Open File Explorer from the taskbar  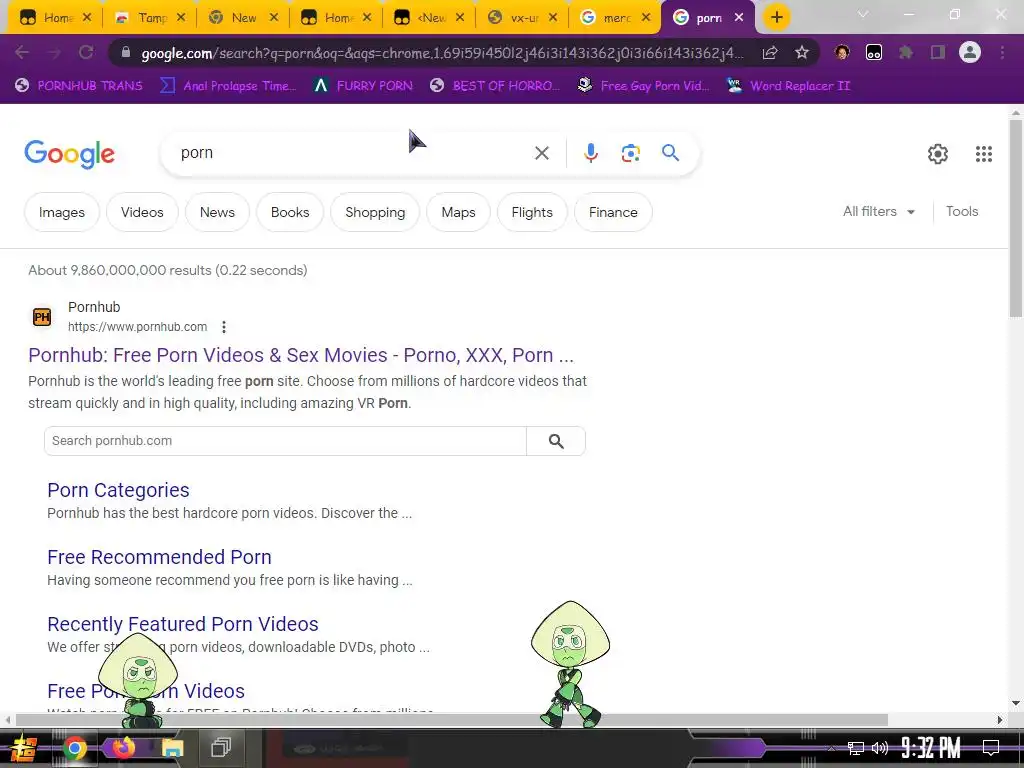click(x=172, y=748)
